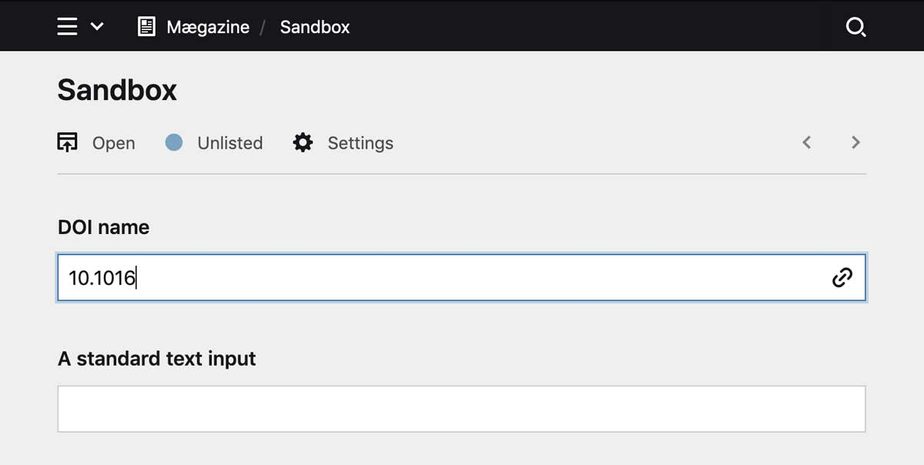Toggle the Unlisted page status
Viewport: 924px width, 465px height.
tap(230, 143)
